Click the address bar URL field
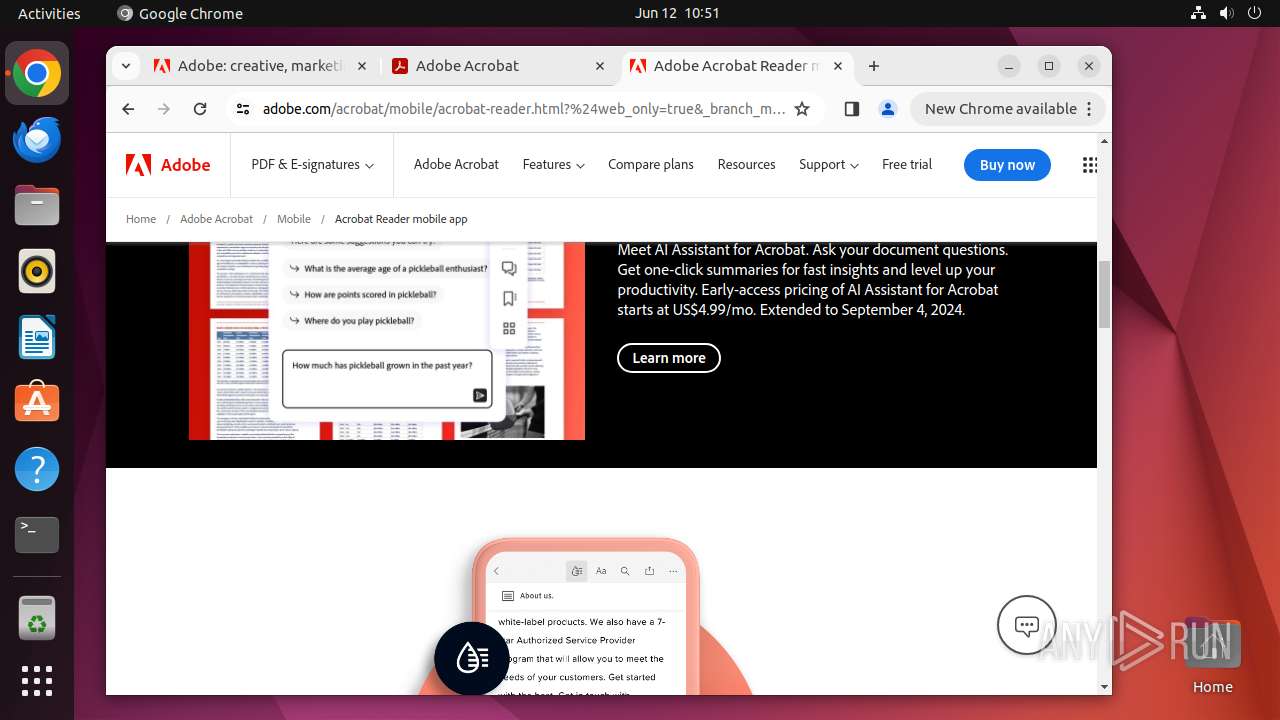The height and width of the screenshot is (720, 1280). click(524, 109)
